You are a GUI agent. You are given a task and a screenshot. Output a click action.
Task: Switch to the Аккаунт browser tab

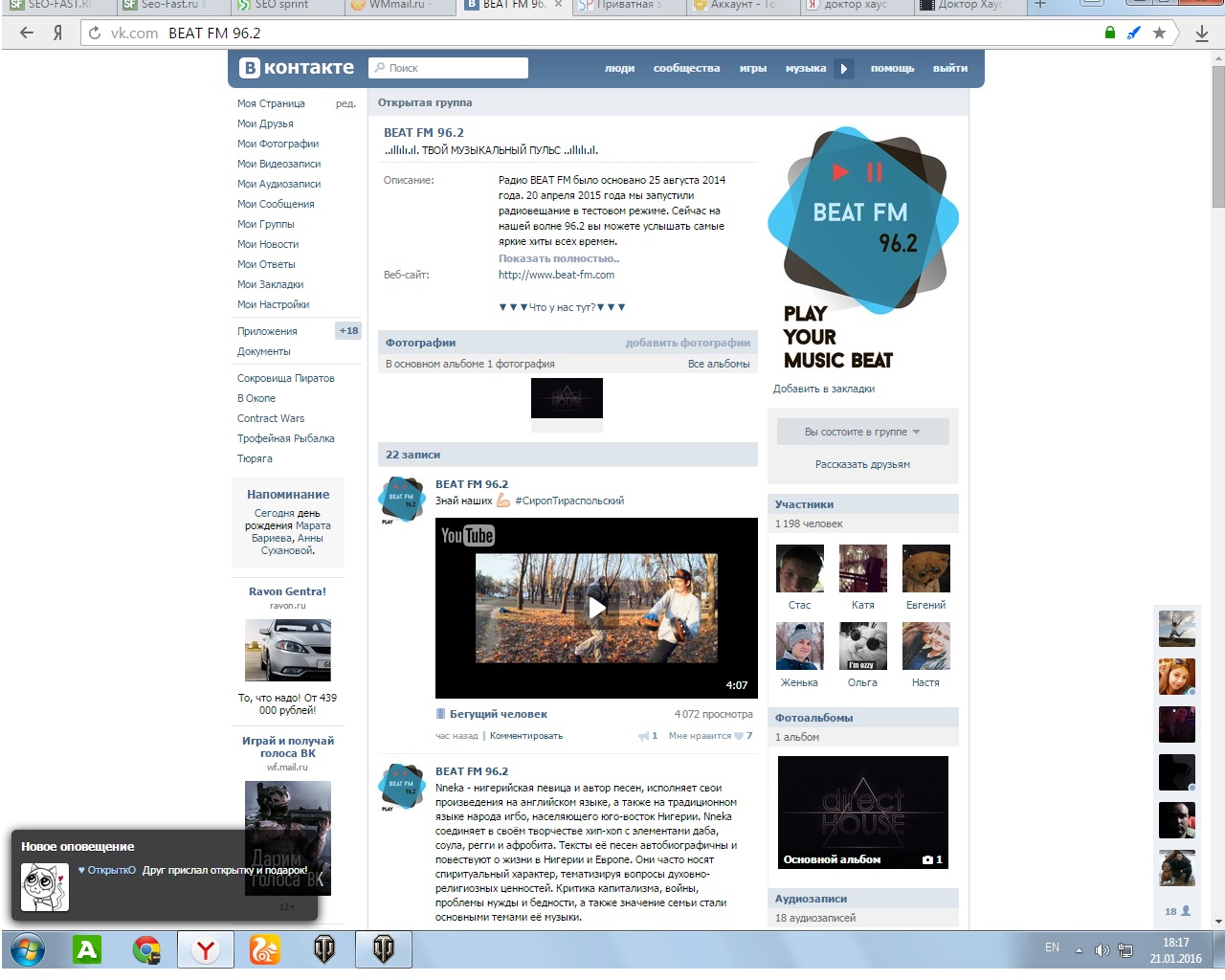pos(742,5)
